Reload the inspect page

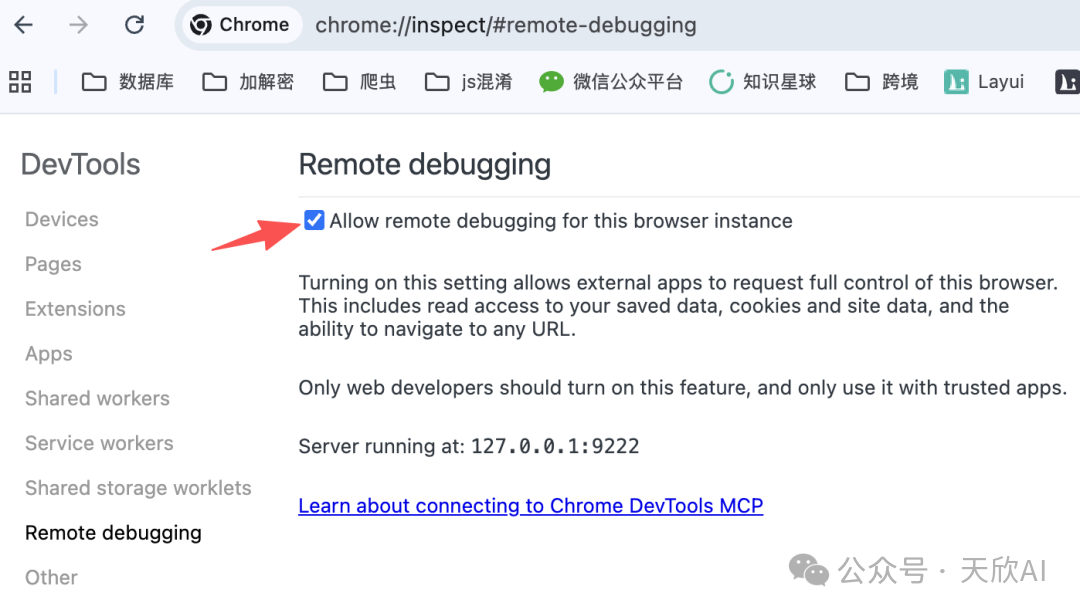[x=134, y=25]
